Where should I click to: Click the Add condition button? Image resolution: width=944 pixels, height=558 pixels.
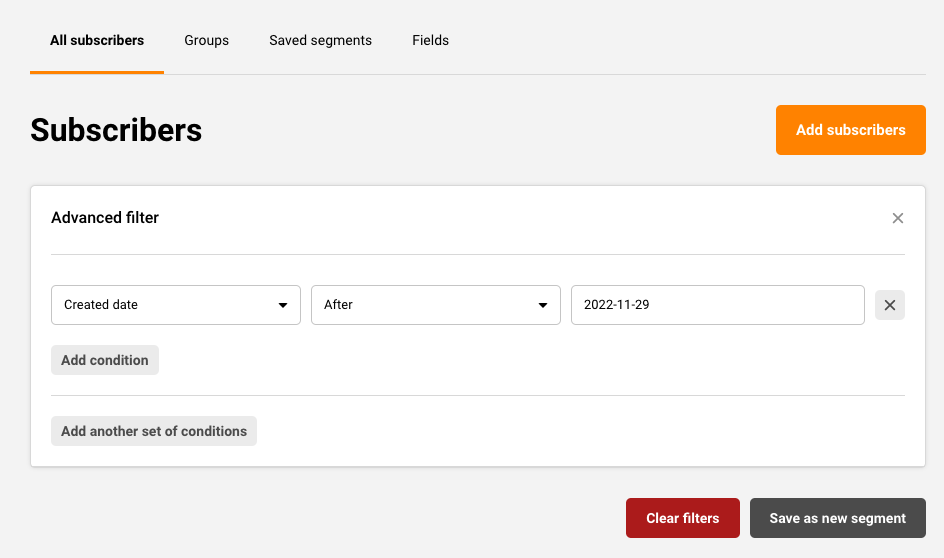pyautogui.click(x=105, y=360)
